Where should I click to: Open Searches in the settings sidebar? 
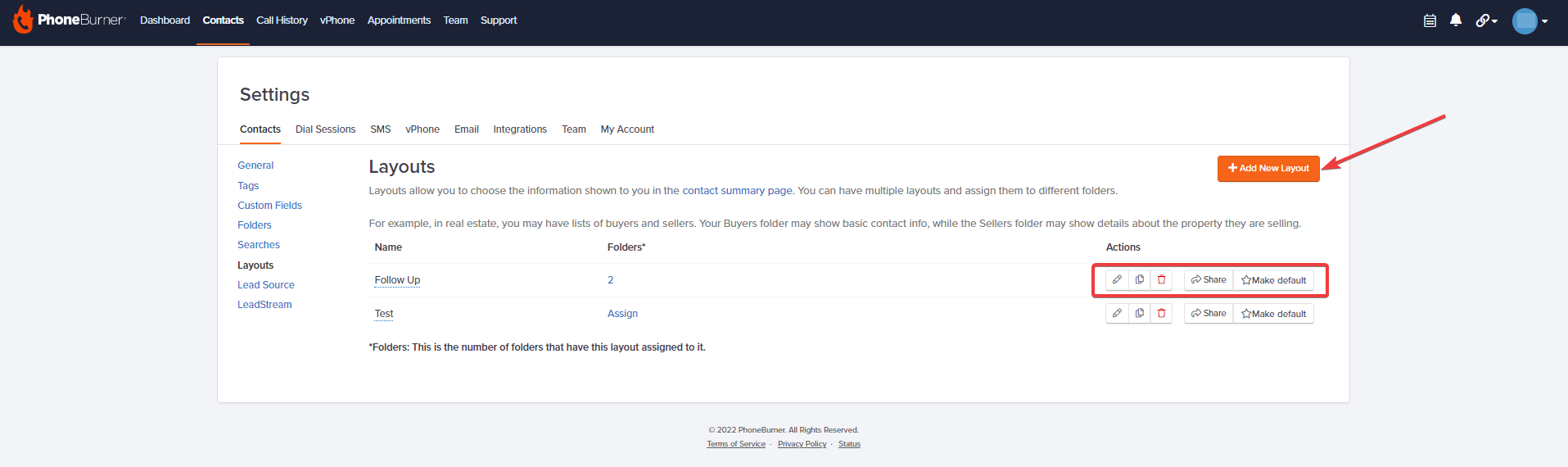(x=259, y=245)
